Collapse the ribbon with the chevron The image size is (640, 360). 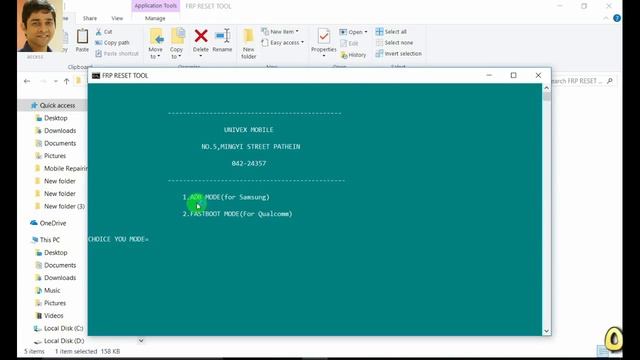pyautogui.click(x=606, y=18)
